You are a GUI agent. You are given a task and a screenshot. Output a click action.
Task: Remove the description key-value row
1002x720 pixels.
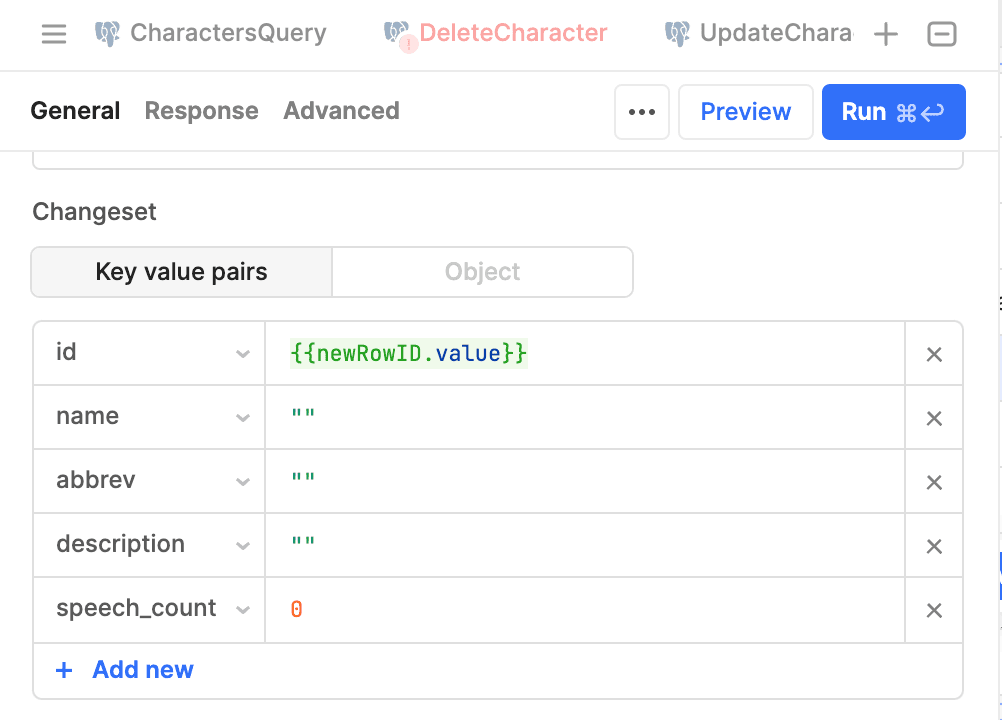tap(934, 546)
